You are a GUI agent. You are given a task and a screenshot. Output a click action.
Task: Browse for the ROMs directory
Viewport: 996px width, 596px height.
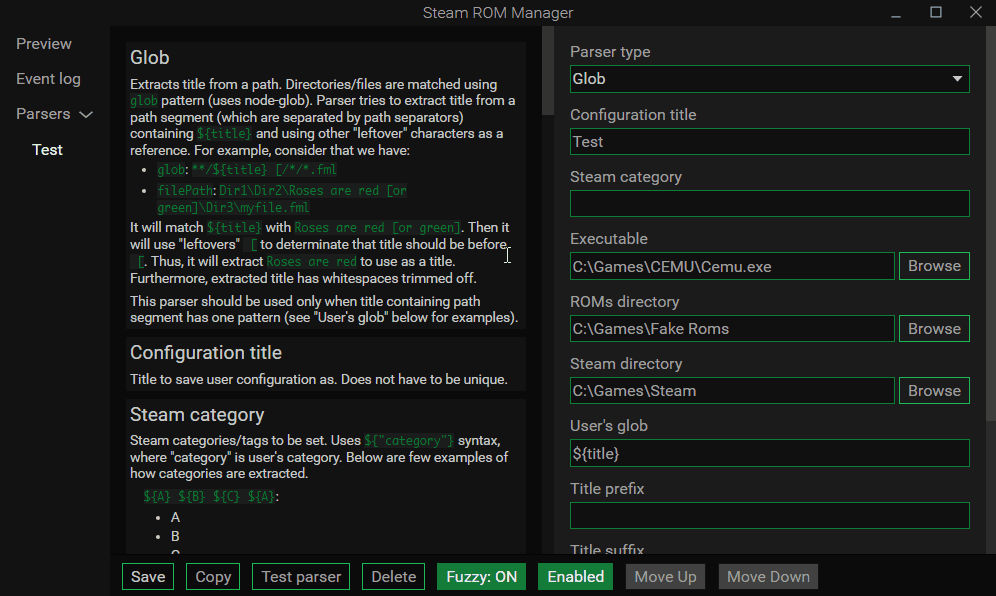934,328
